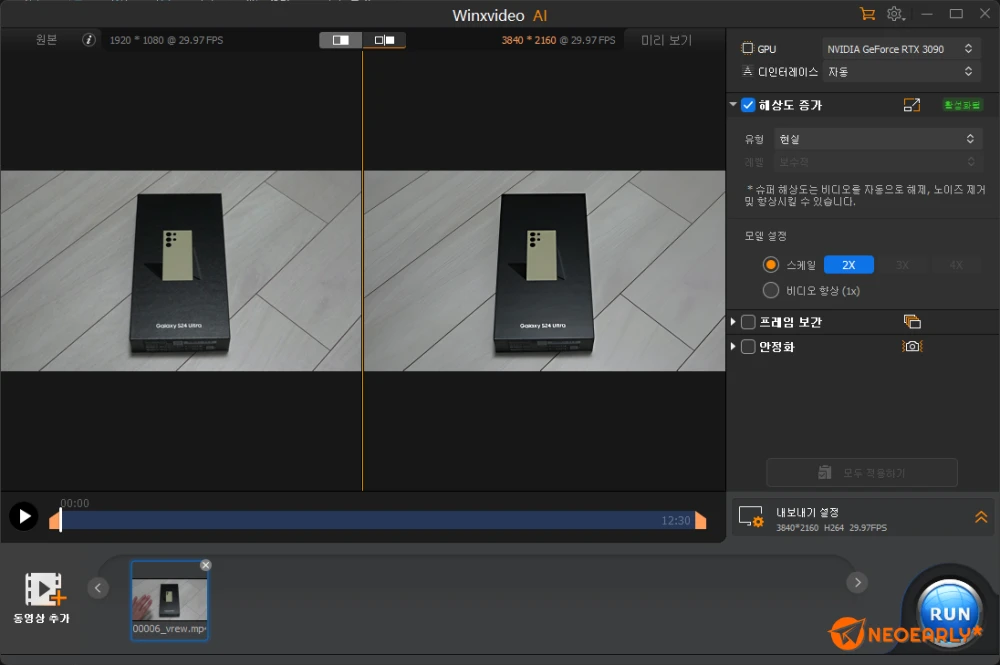Click the 12:30 duration label
Viewport: 1000px width, 665px height.
(x=675, y=521)
